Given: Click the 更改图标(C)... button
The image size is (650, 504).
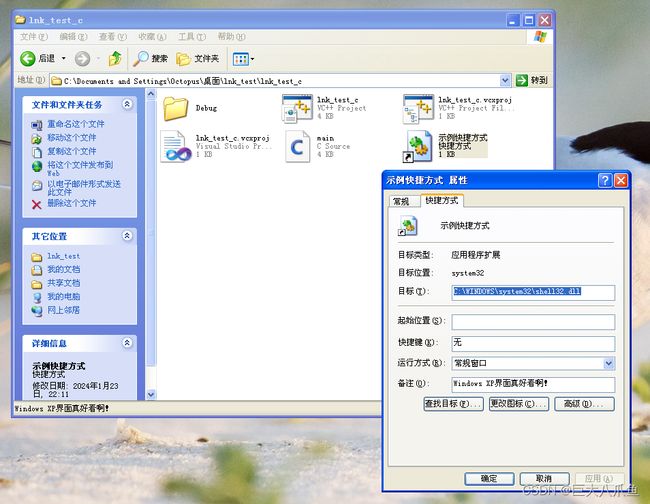Looking at the screenshot, I should (519, 404).
